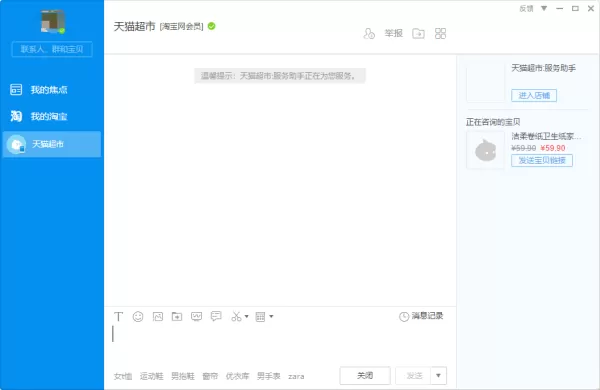Image resolution: width=600 pixels, height=390 pixels.
Task: Click the 举报 report button
Action: click(394, 34)
